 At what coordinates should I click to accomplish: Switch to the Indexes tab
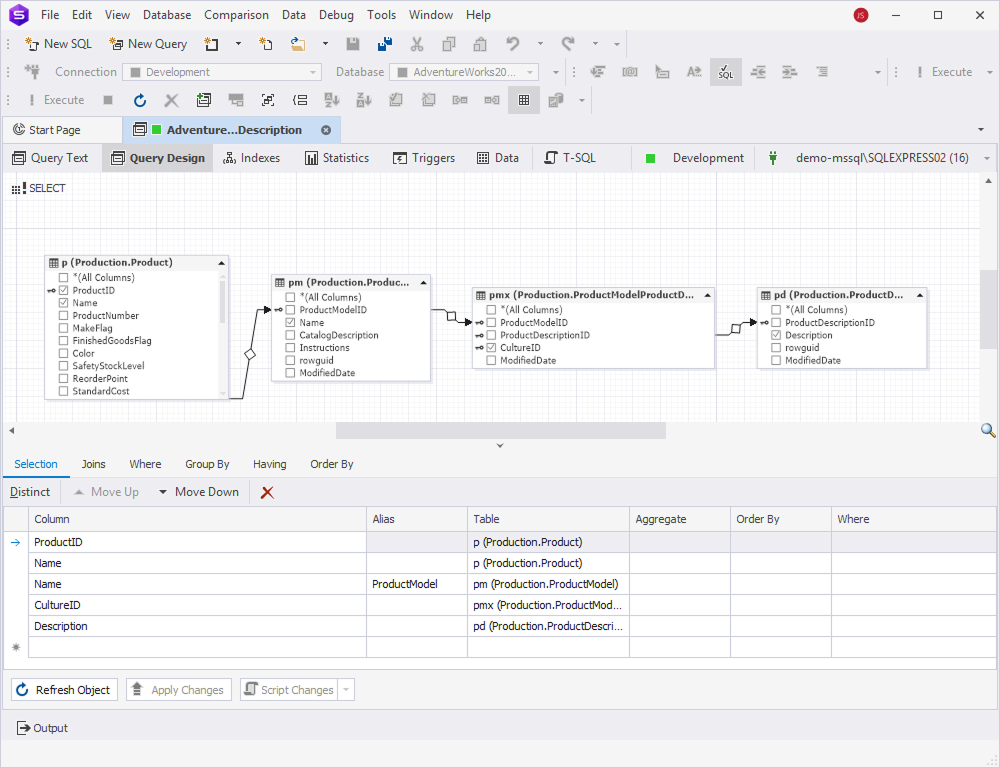click(x=251, y=158)
